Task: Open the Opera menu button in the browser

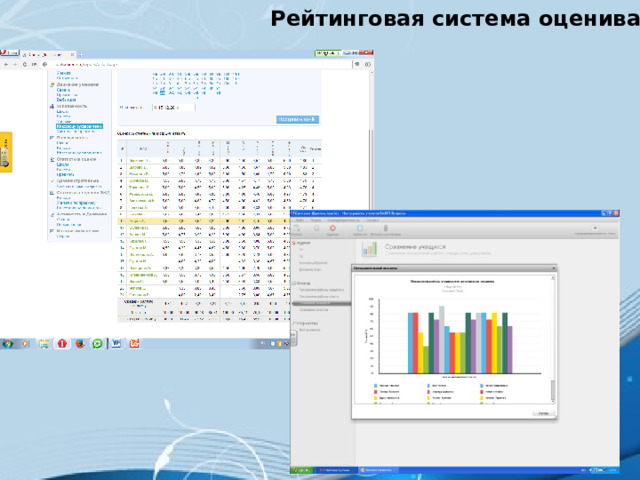Action: click(x=9, y=53)
